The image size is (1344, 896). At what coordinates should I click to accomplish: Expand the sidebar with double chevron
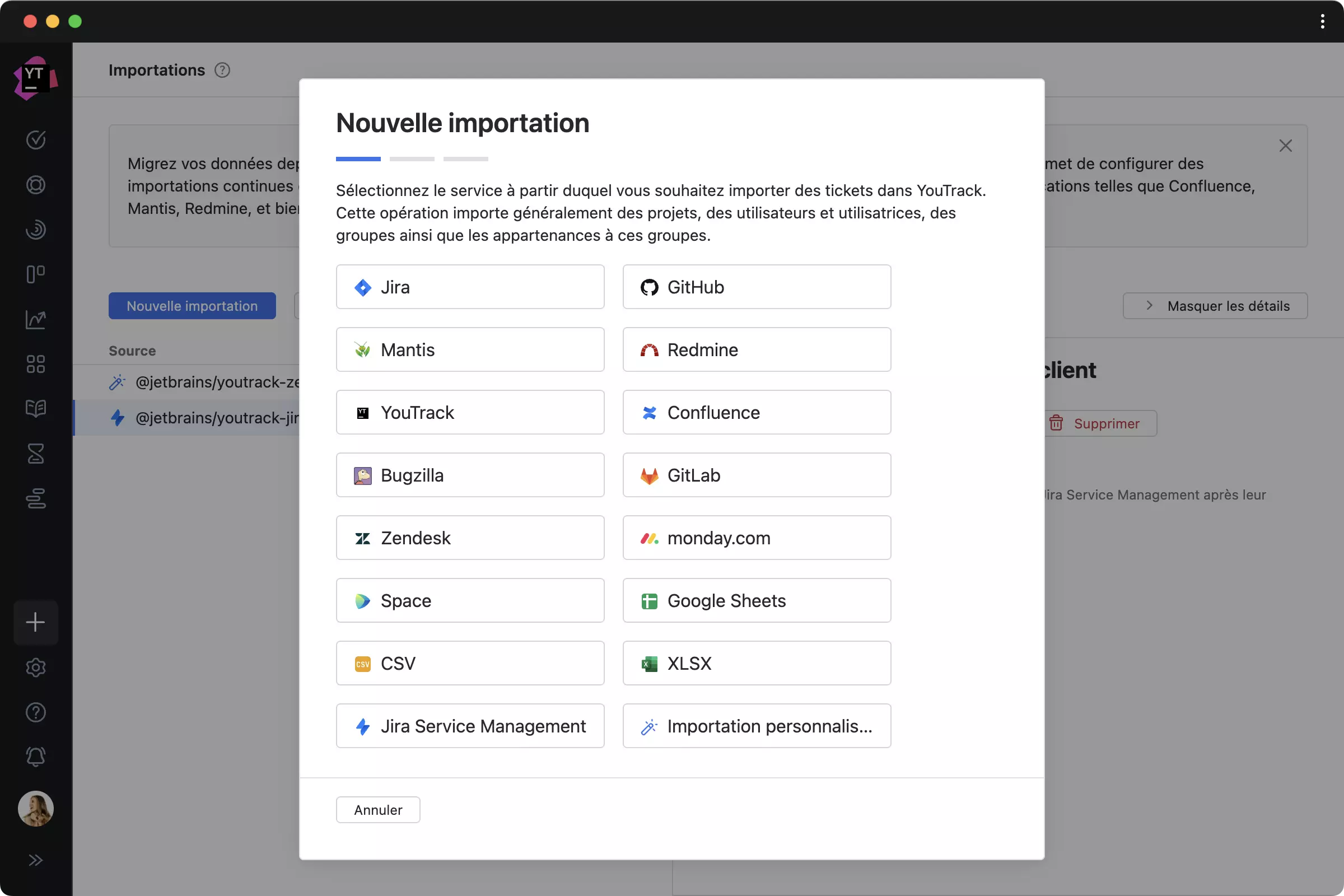coord(35,860)
